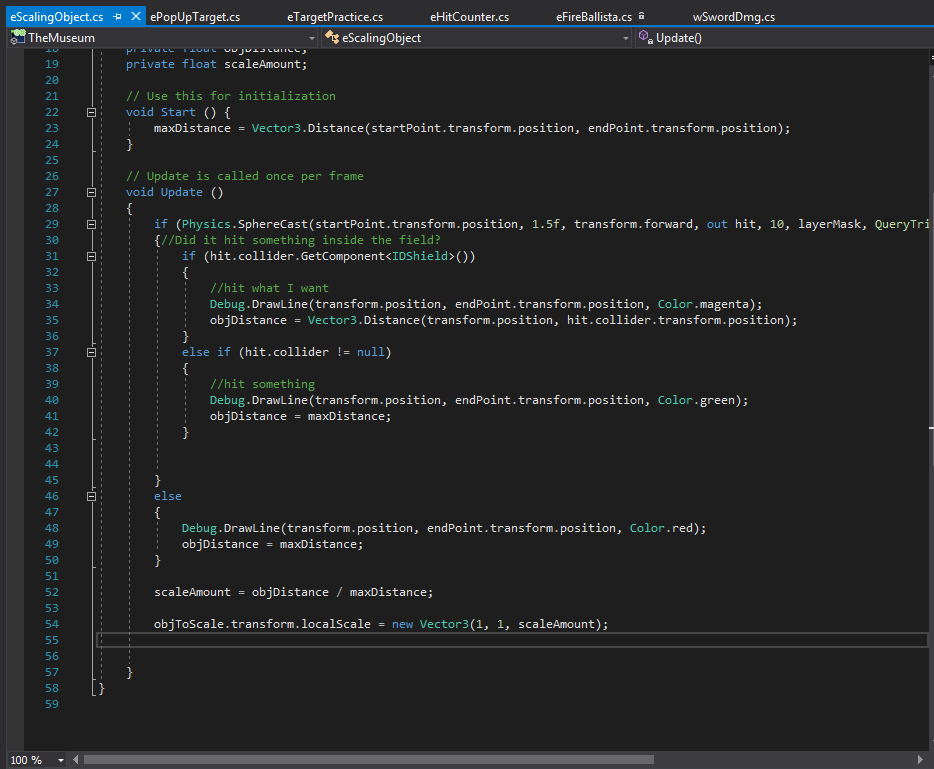Place cursor on empty line 55
Viewport: 934px width, 769px height.
[x=400, y=640]
